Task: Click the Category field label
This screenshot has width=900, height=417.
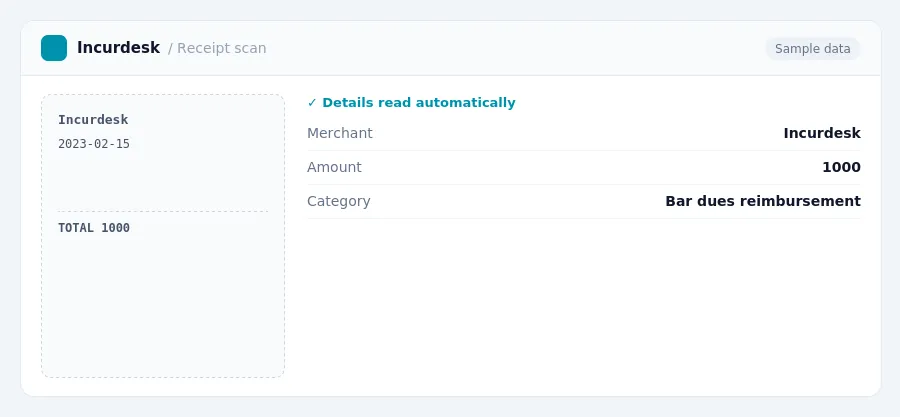Action: pos(339,201)
